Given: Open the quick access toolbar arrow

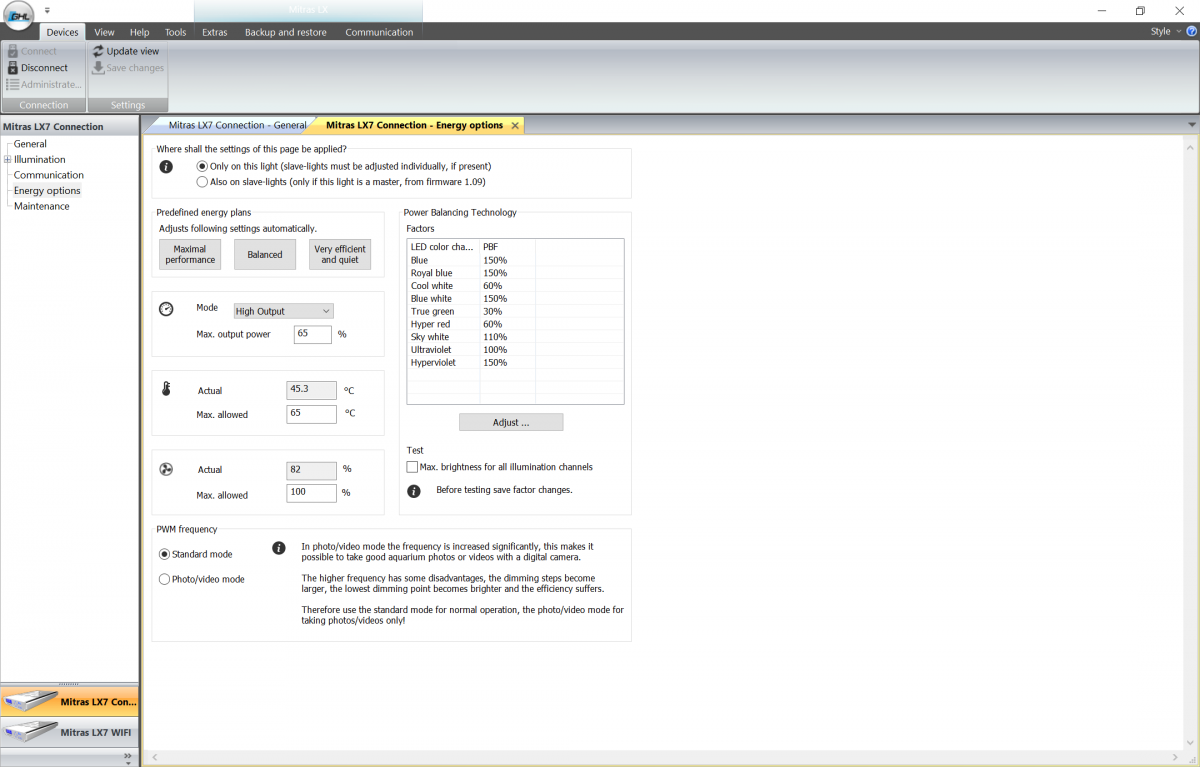Looking at the screenshot, I should [x=47, y=10].
